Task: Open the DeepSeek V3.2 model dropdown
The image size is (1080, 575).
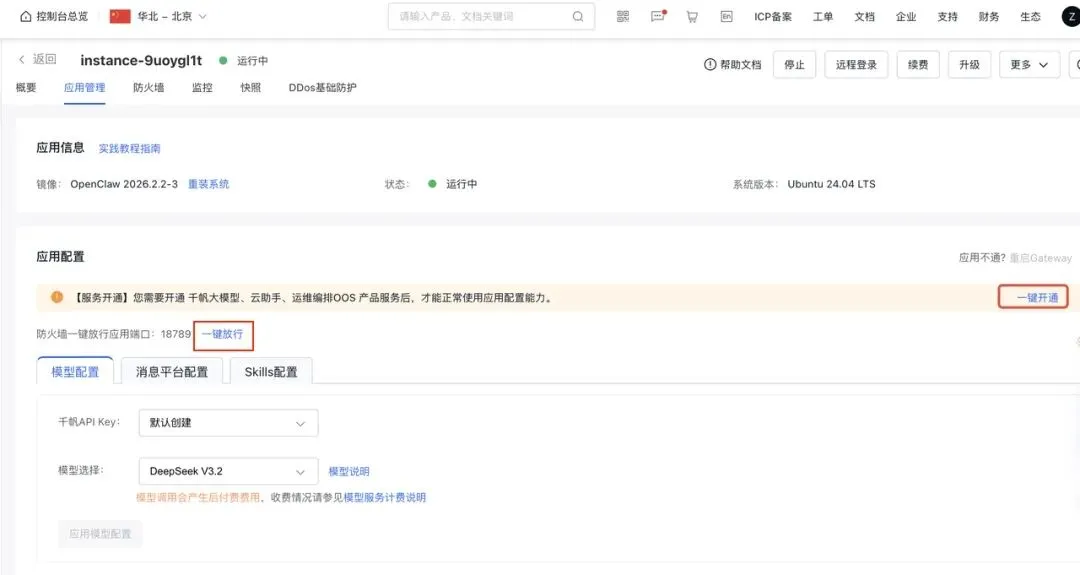Action: click(x=229, y=471)
